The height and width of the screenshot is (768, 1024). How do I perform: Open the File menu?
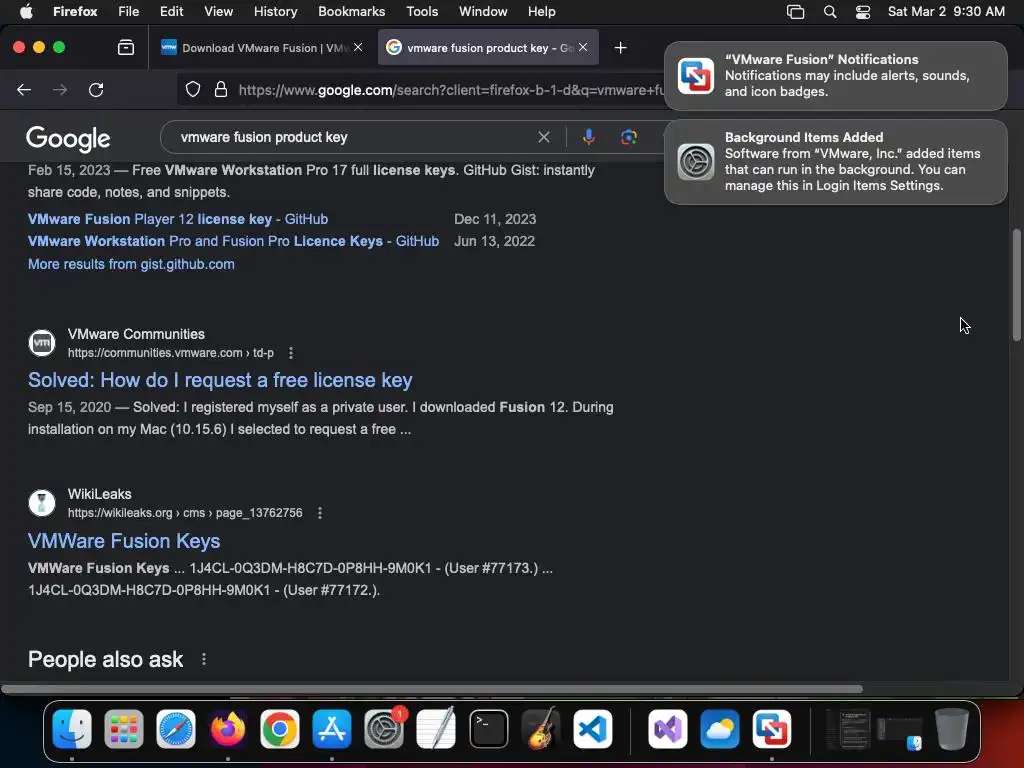[129, 11]
